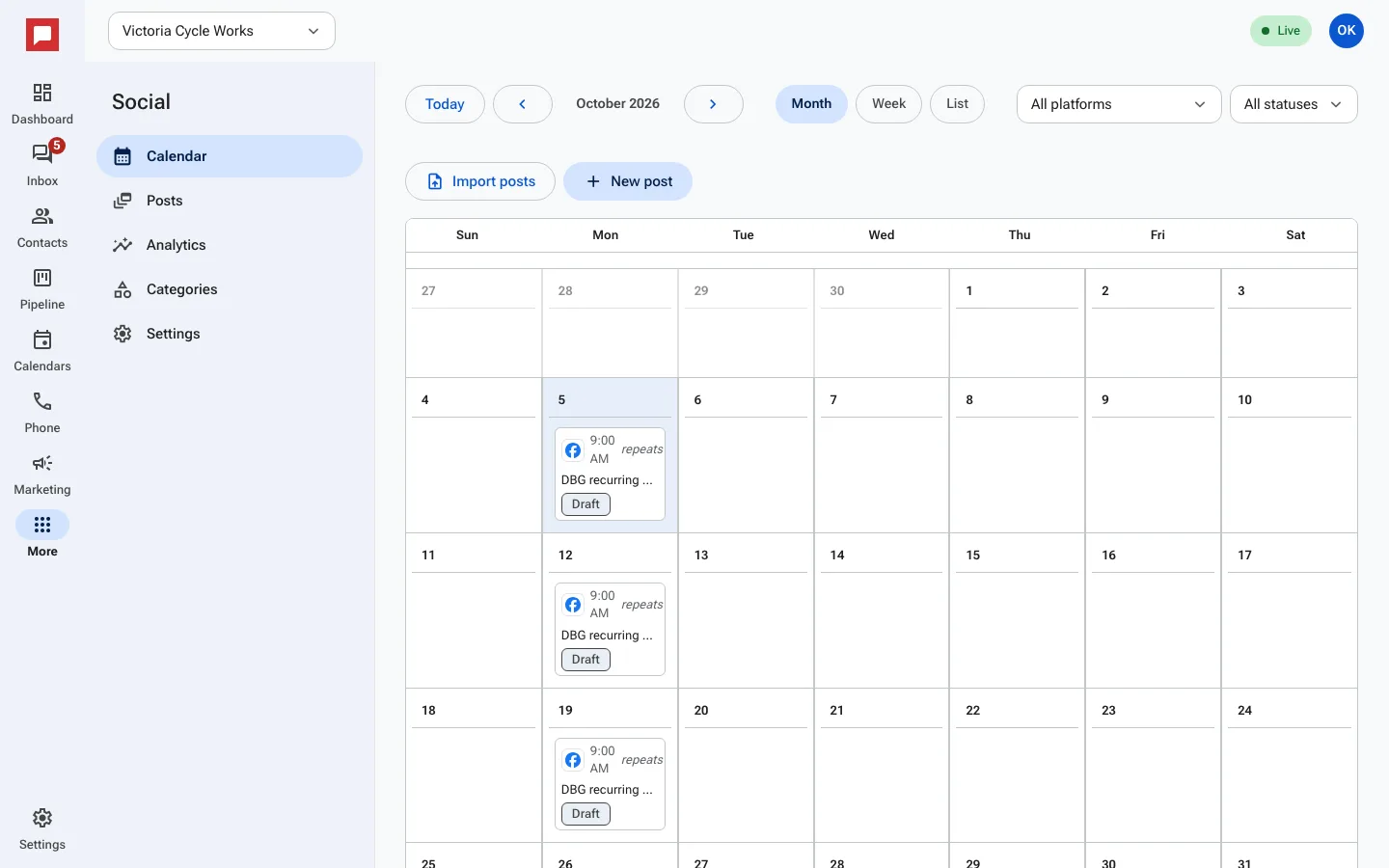Open Posts in Social menu
The image size is (1389, 868).
(230, 201)
